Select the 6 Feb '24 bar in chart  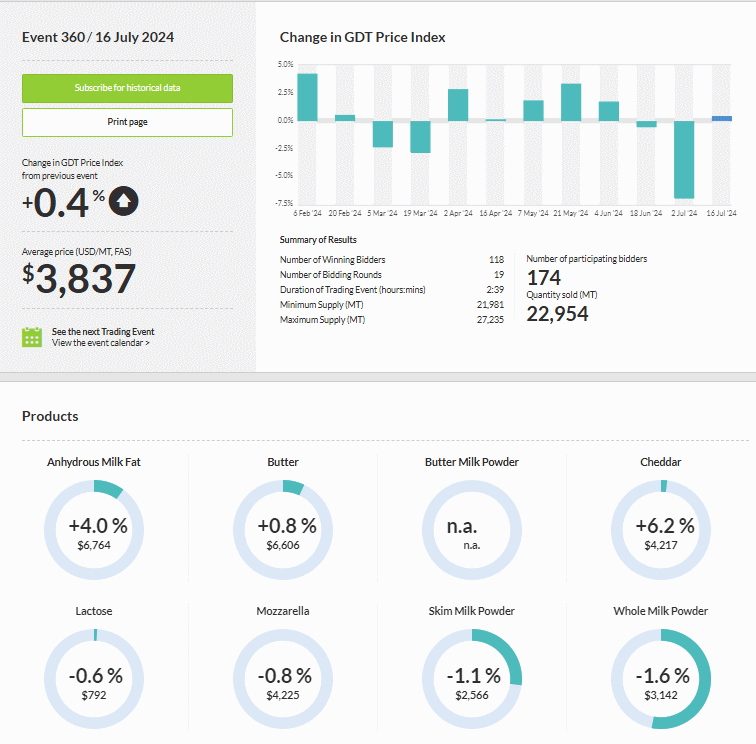click(307, 97)
